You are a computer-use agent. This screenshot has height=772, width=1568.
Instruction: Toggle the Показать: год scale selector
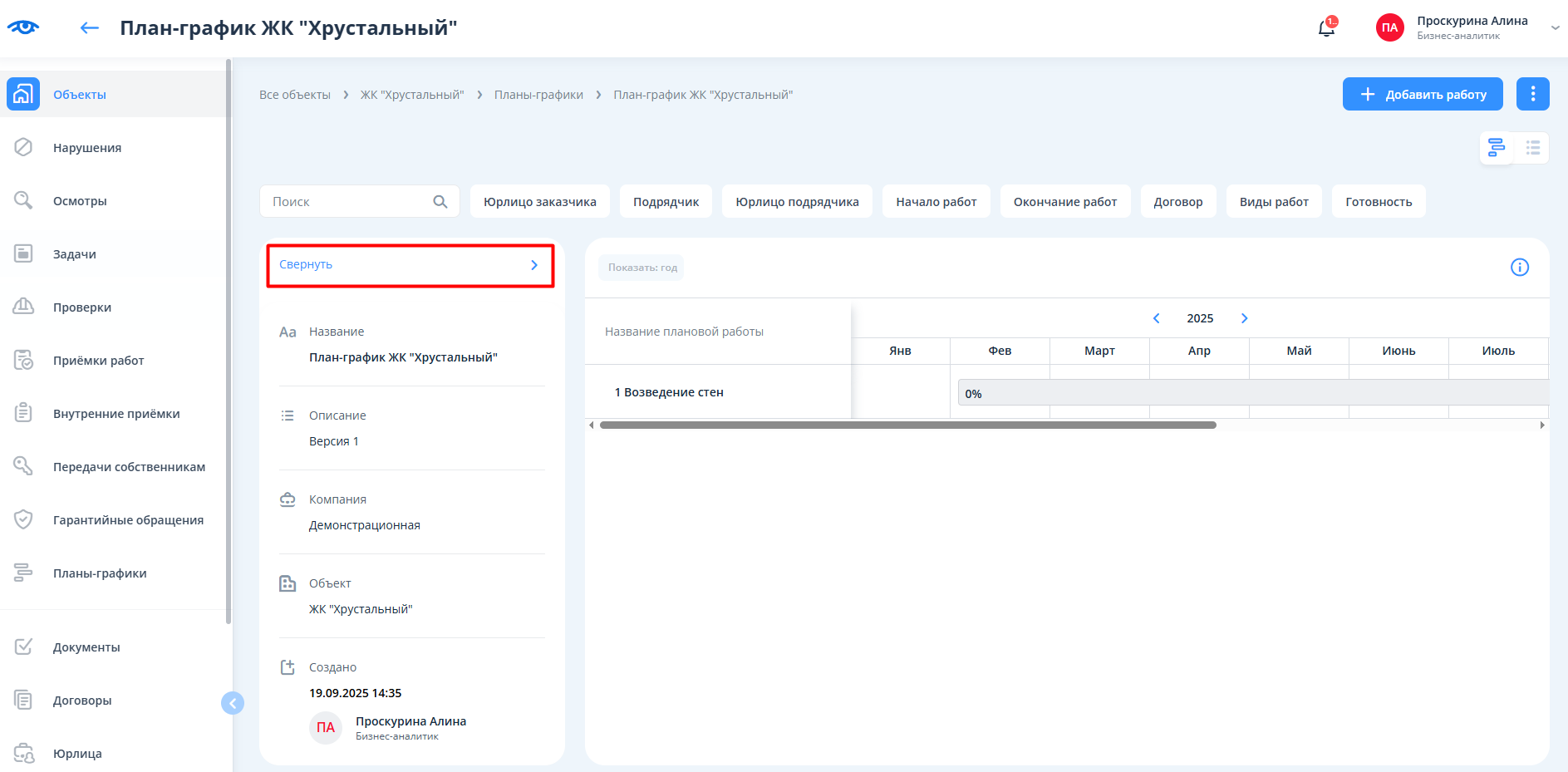641,268
